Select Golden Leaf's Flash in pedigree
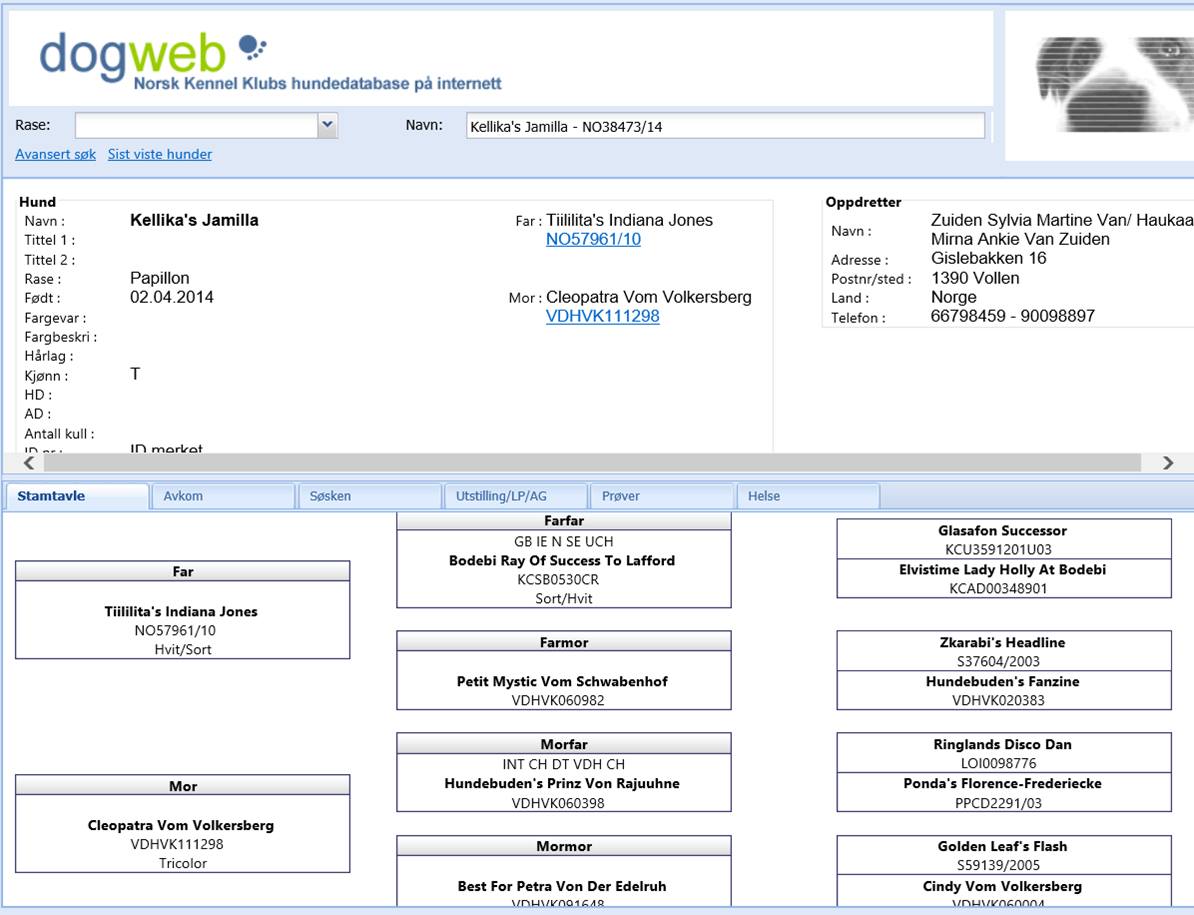Viewport: 1194px width, 915px height. tap(1002, 846)
